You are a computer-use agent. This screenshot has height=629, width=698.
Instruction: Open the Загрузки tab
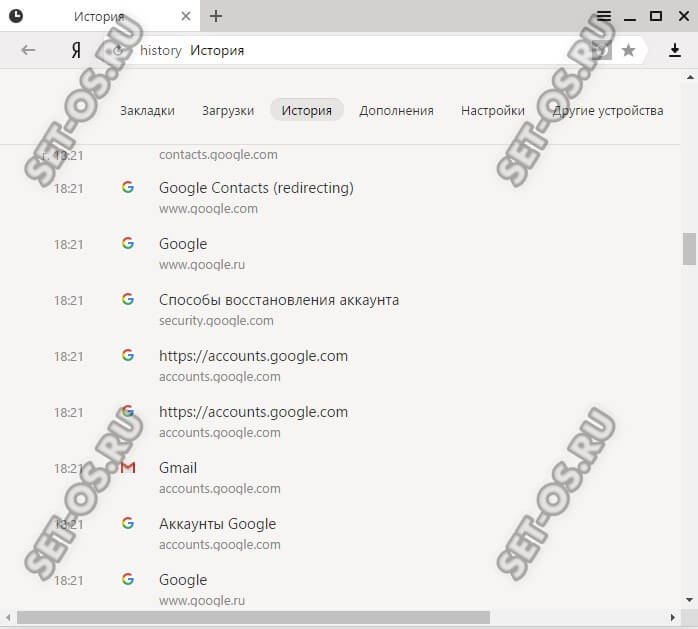pyautogui.click(x=228, y=110)
